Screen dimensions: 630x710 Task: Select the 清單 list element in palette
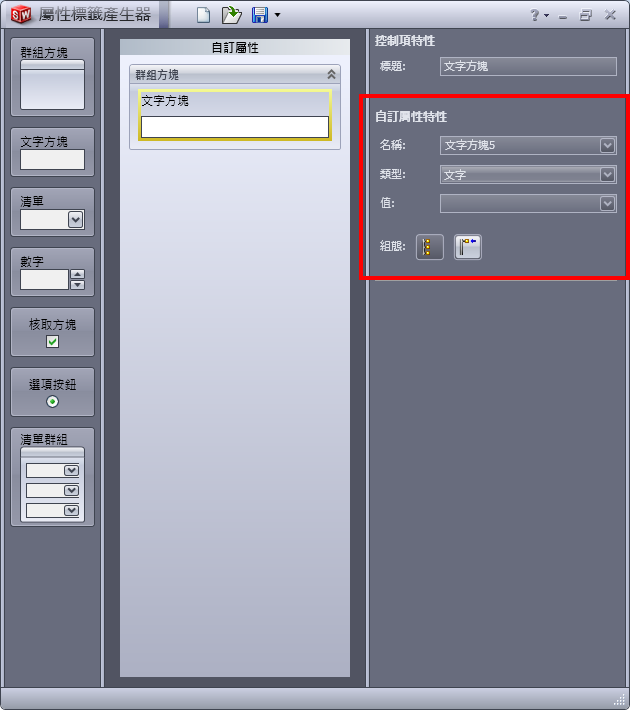click(53, 212)
